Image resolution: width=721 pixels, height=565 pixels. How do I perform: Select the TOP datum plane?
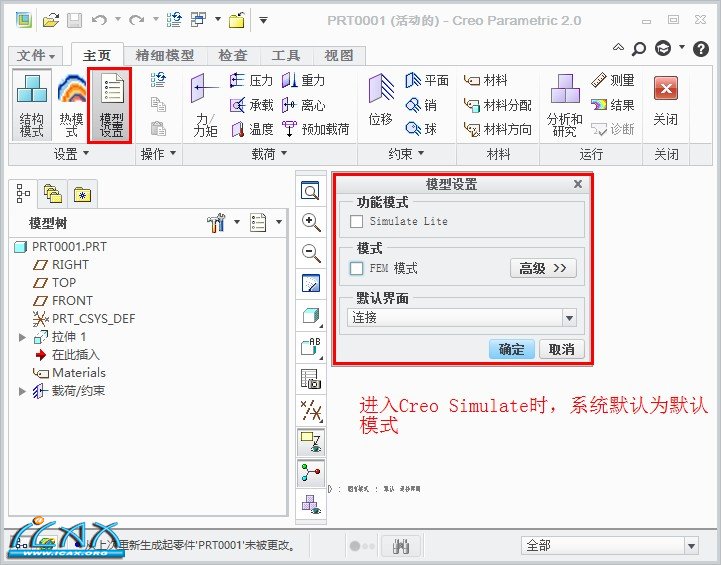tap(54, 283)
